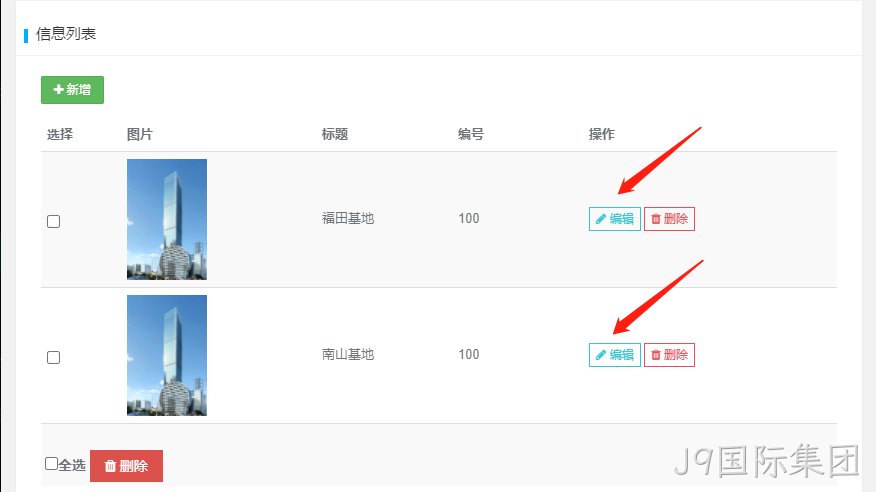Image resolution: width=876 pixels, height=492 pixels.
Task: Click pencil icon in 南山基地 row
Action: pos(601,355)
